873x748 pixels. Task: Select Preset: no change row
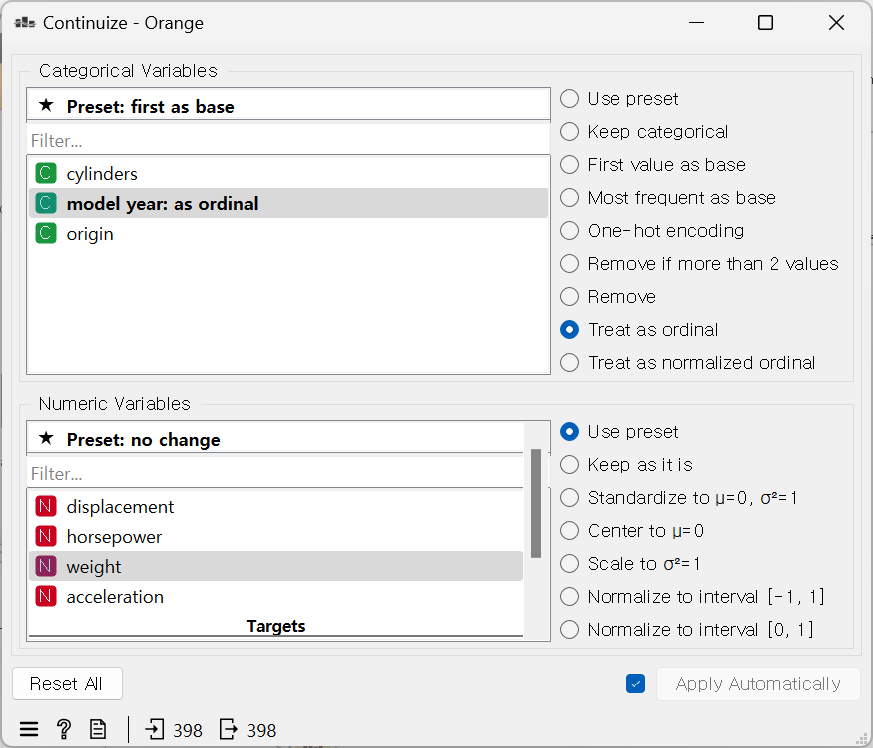[276, 439]
